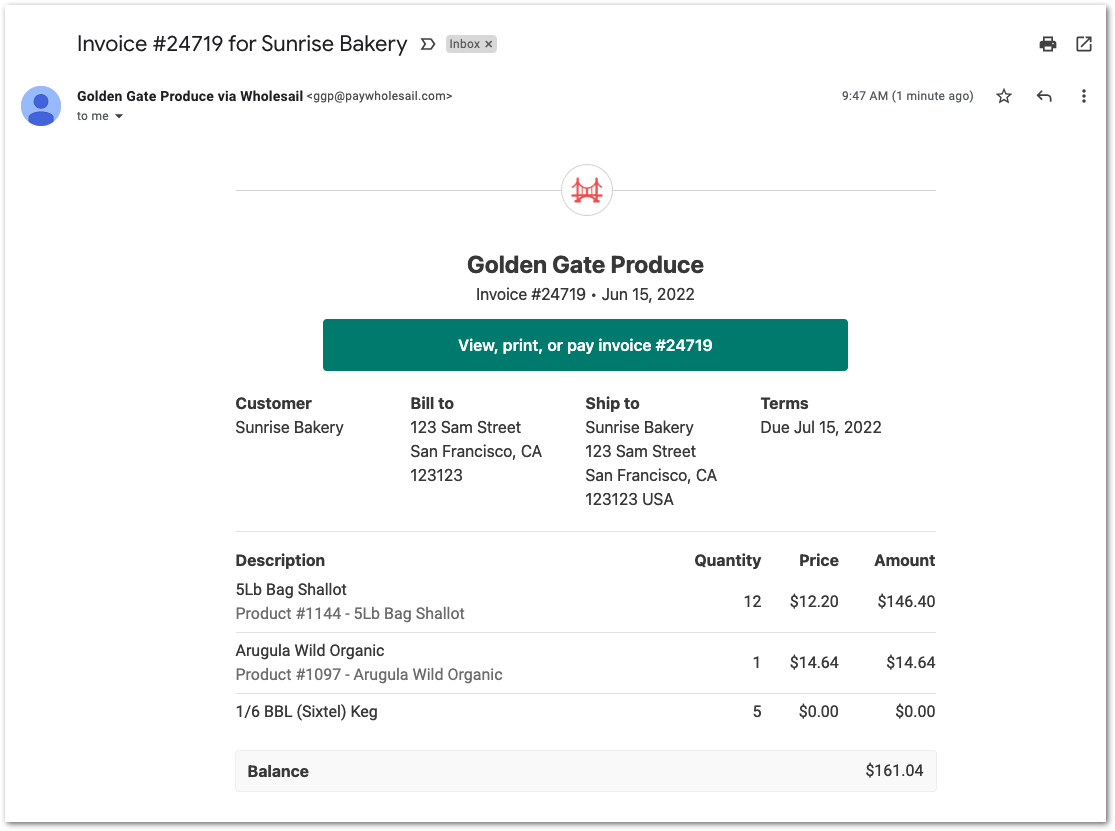The height and width of the screenshot is (831, 1115).
Task: Click 'View, print, or pay invoice #24719'
Action: (585, 344)
